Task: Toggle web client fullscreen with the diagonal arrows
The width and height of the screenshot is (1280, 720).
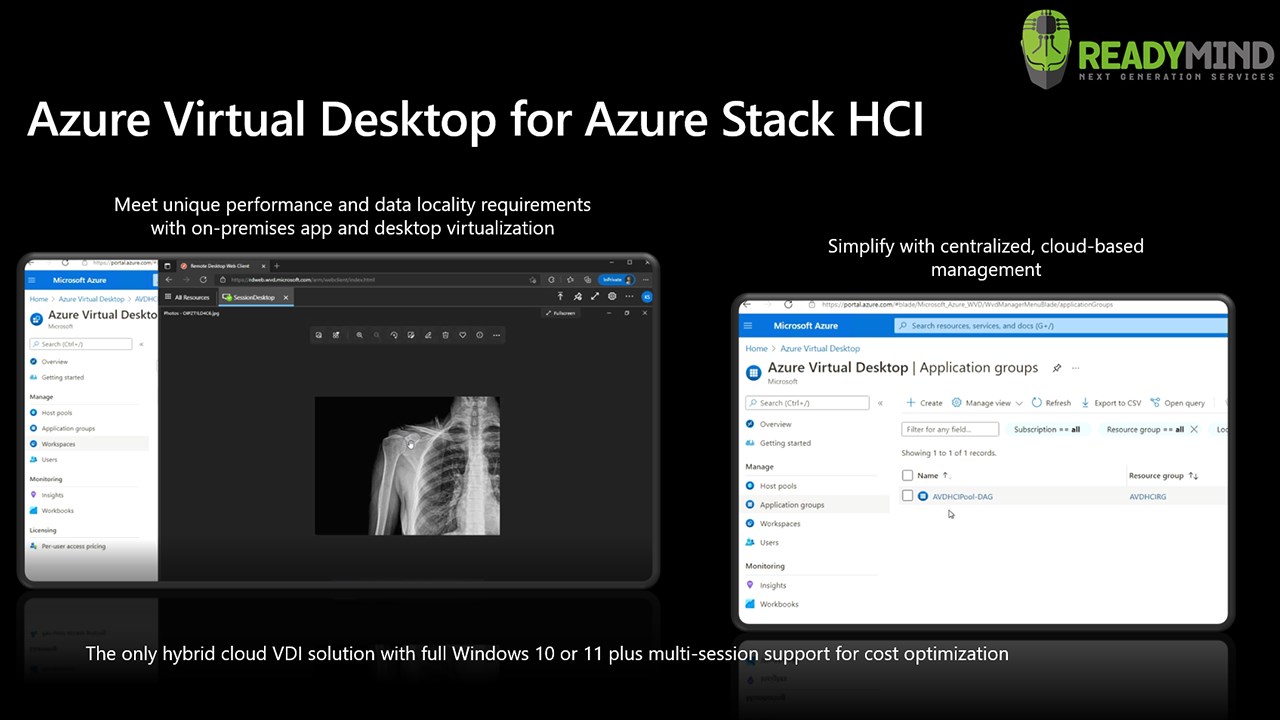Action: pyautogui.click(x=595, y=297)
